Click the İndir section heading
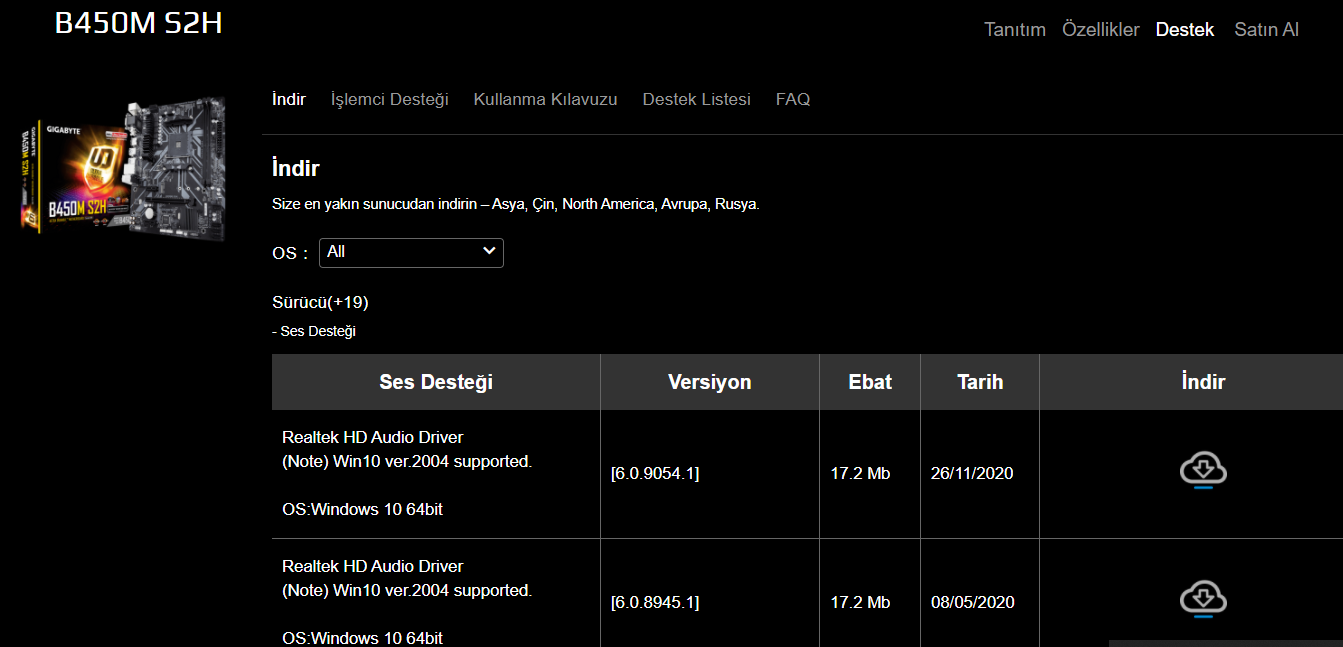The height and width of the screenshot is (647, 1343). [296, 168]
